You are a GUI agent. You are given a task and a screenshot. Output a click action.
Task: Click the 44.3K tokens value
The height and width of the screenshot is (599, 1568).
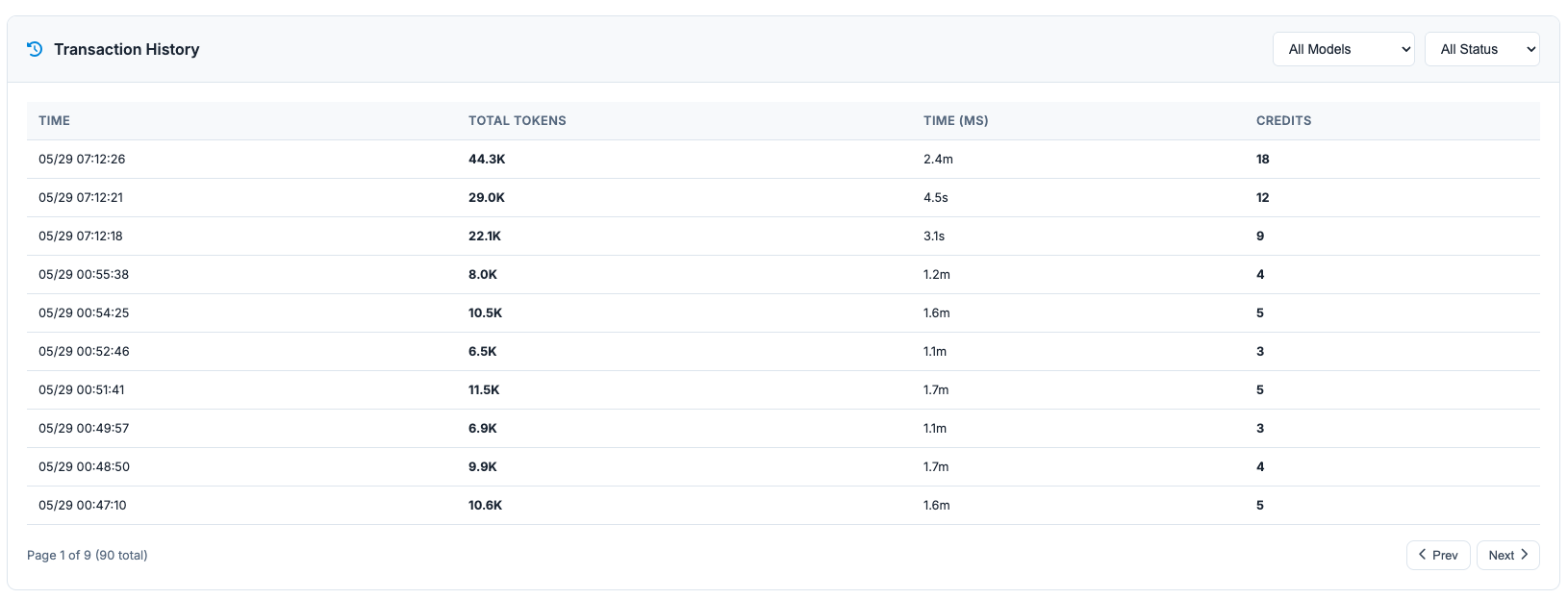pos(487,159)
